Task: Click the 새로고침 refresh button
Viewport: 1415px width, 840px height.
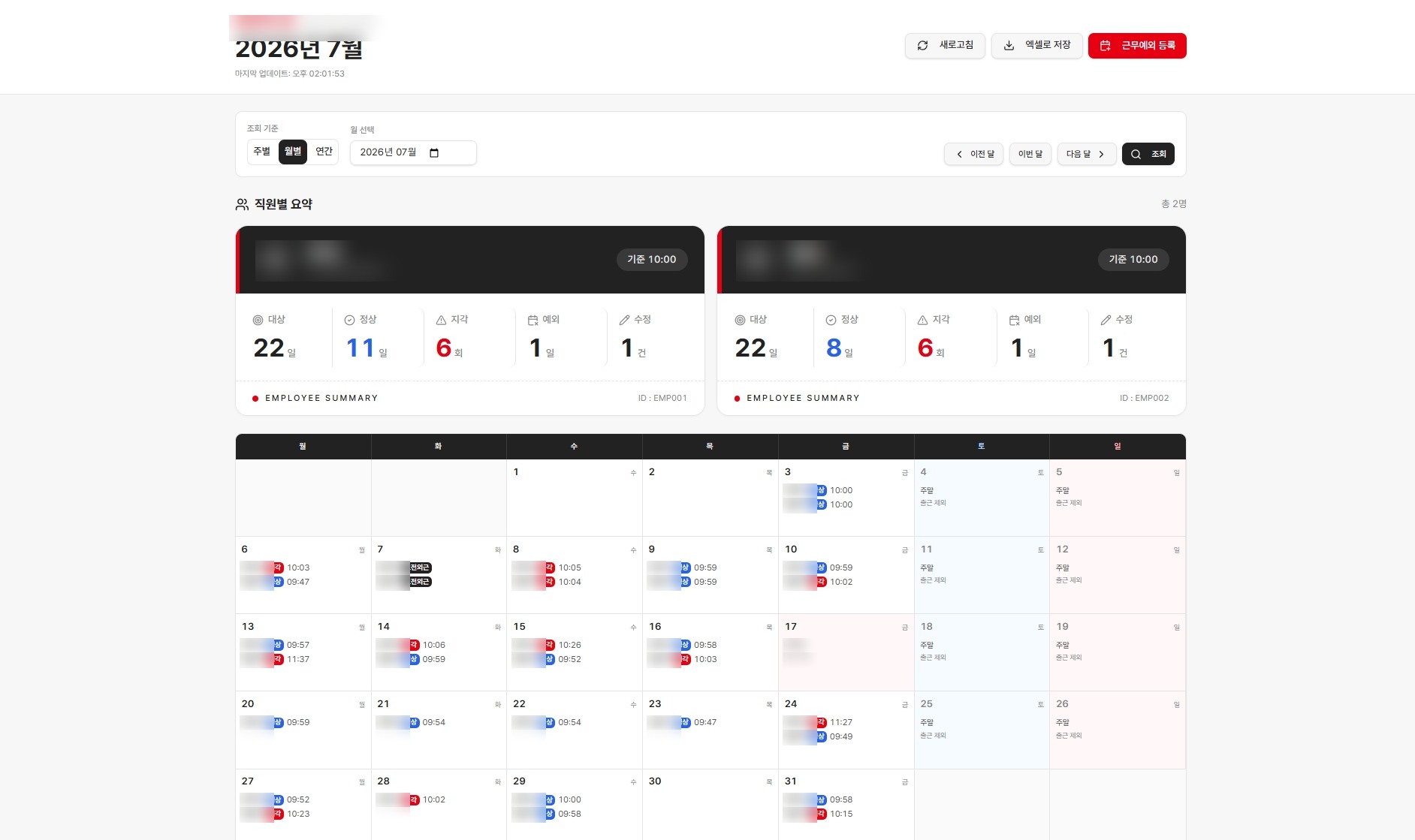Action: coord(945,46)
